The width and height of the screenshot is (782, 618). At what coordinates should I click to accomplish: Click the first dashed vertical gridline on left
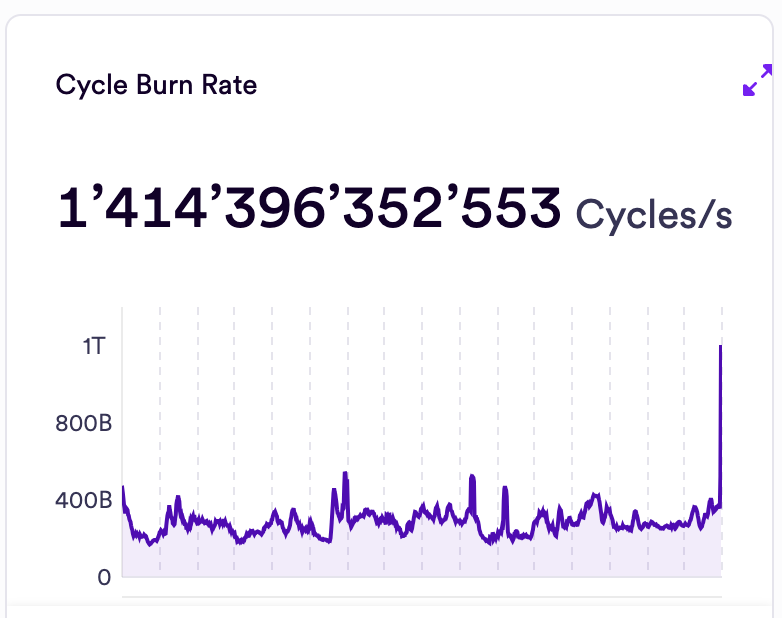160,400
